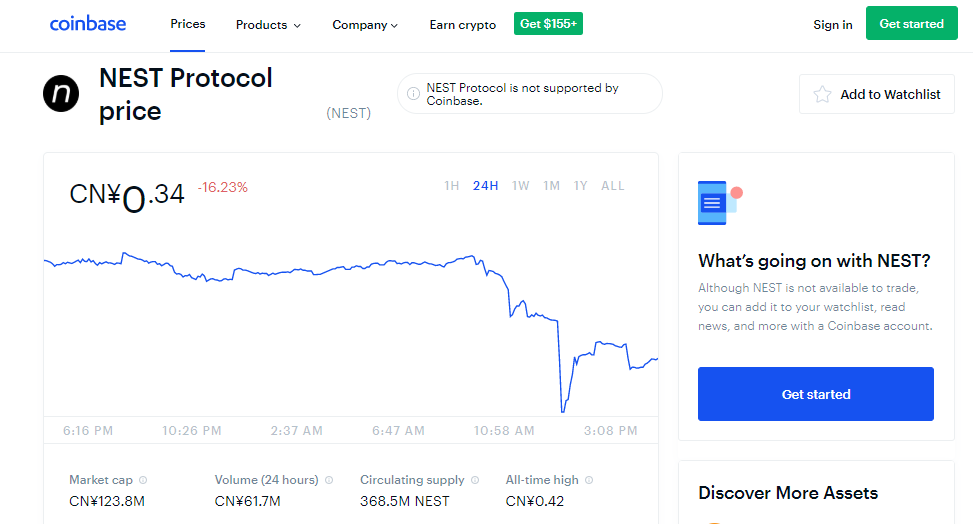The image size is (973, 524).
Task: Click the All-time high label
Action: click(542, 480)
